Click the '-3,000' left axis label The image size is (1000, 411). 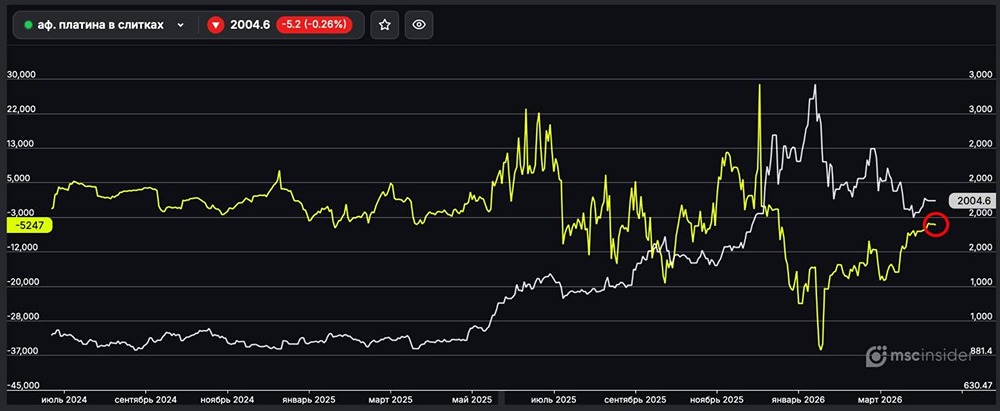pyautogui.click(x=22, y=213)
